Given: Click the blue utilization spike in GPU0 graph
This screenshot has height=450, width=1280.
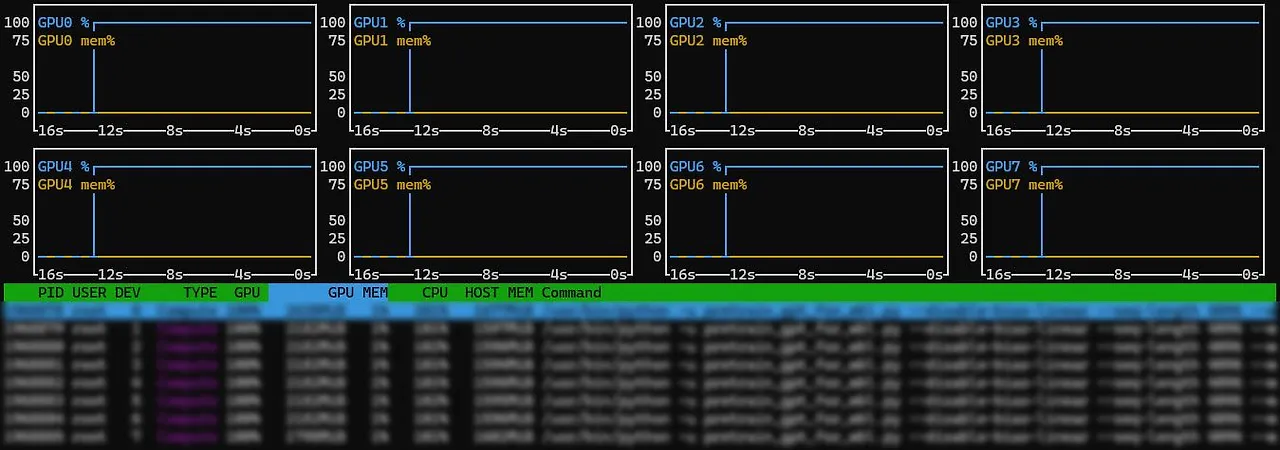Looking at the screenshot, I should pyautogui.click(x=94, y=80).
